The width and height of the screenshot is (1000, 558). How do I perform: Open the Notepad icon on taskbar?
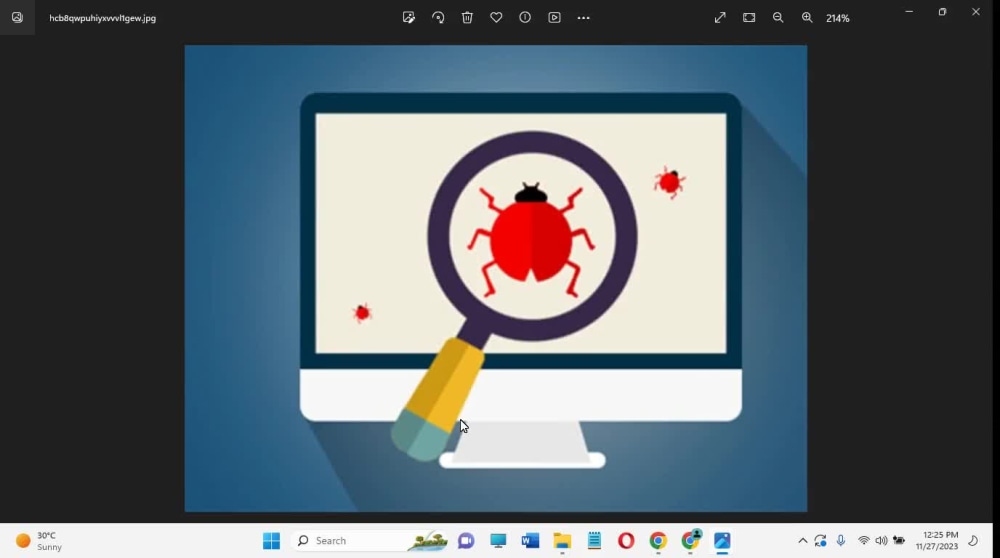(594, 541)
